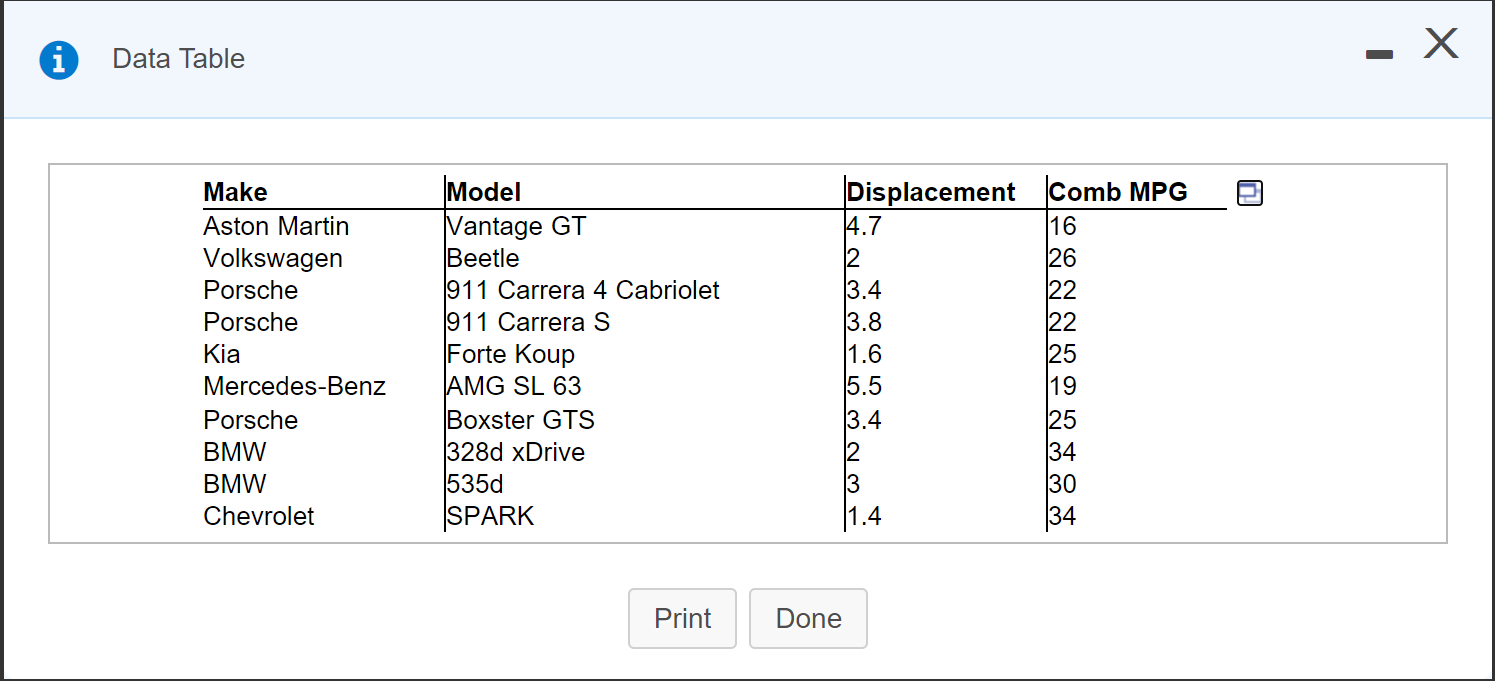Open the pop-out window icon near Comb MPG
Image resolution: width=1495 pixels, height=681 pixels.
click(x=1249, y=192)
